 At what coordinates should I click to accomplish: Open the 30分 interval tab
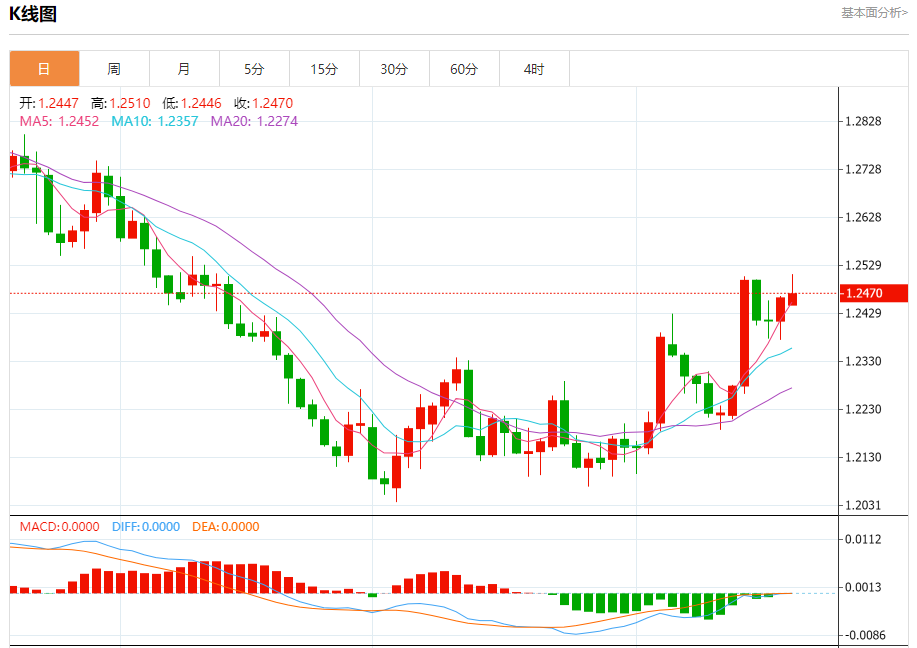tap(394, 68)
